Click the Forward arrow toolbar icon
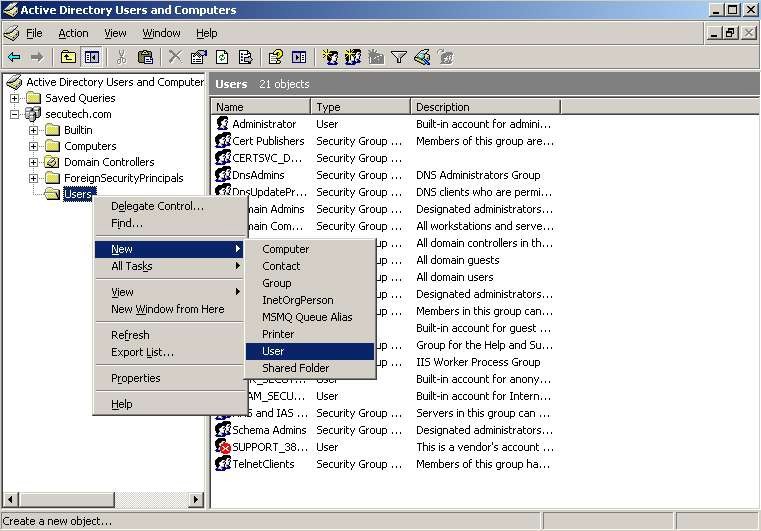 tap(37, 57)
